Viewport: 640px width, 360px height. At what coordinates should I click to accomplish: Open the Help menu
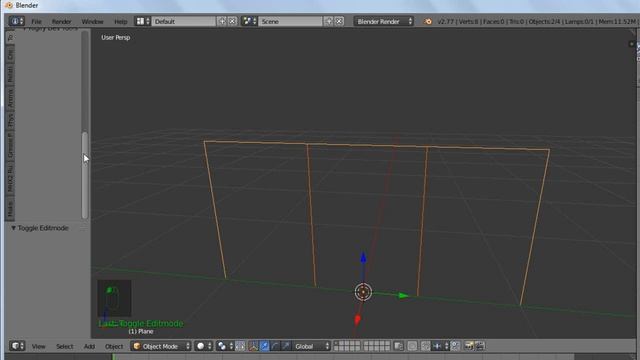[120, 21]
